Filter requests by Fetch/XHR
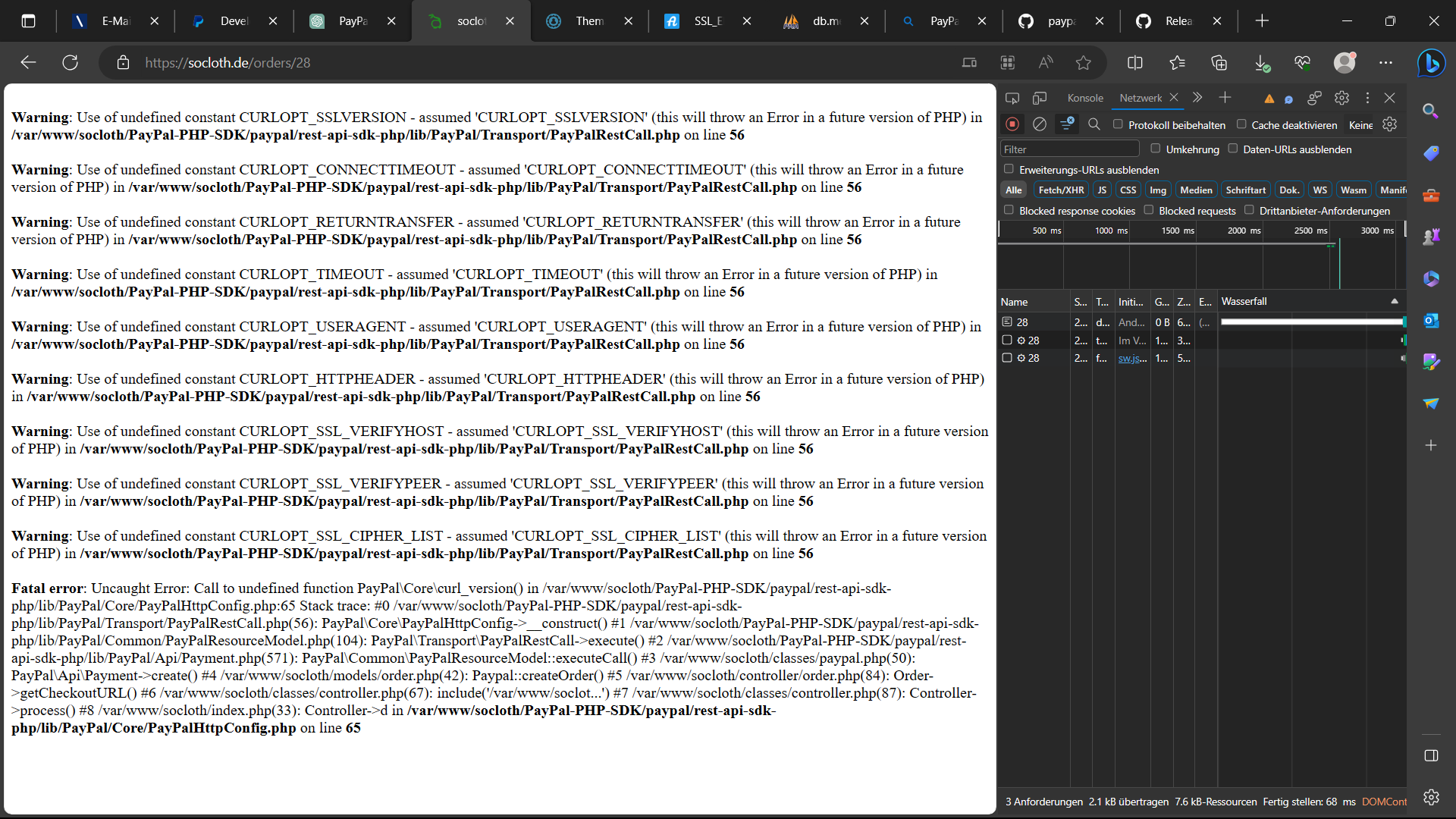 tap(1060, 190)
